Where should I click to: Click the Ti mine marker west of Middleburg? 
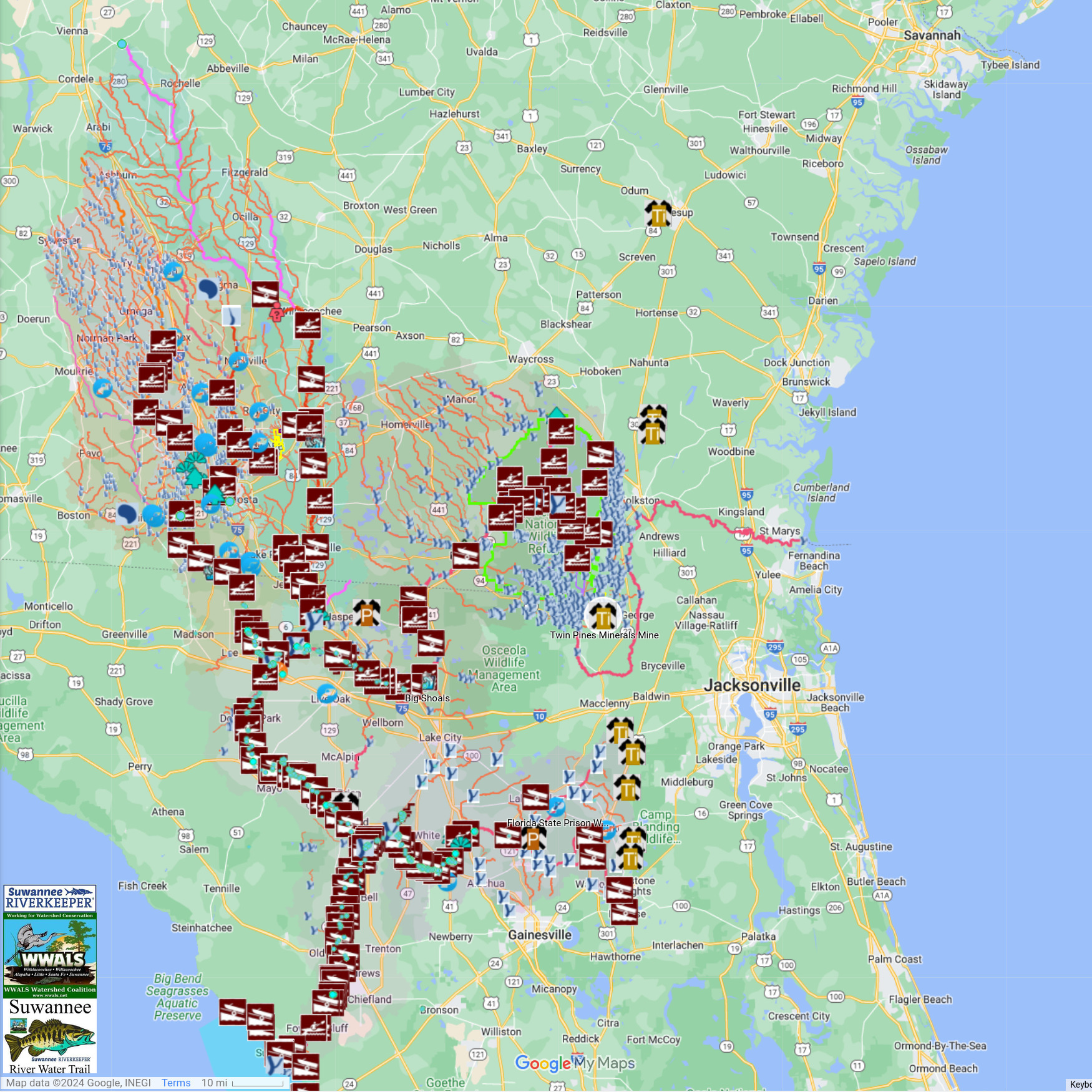[x=627, y=788]
